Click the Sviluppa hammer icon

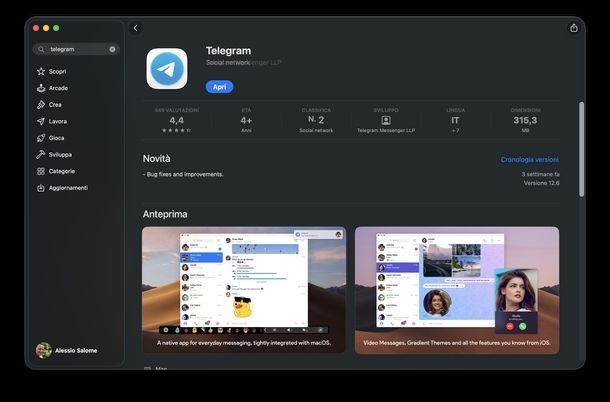41,154
